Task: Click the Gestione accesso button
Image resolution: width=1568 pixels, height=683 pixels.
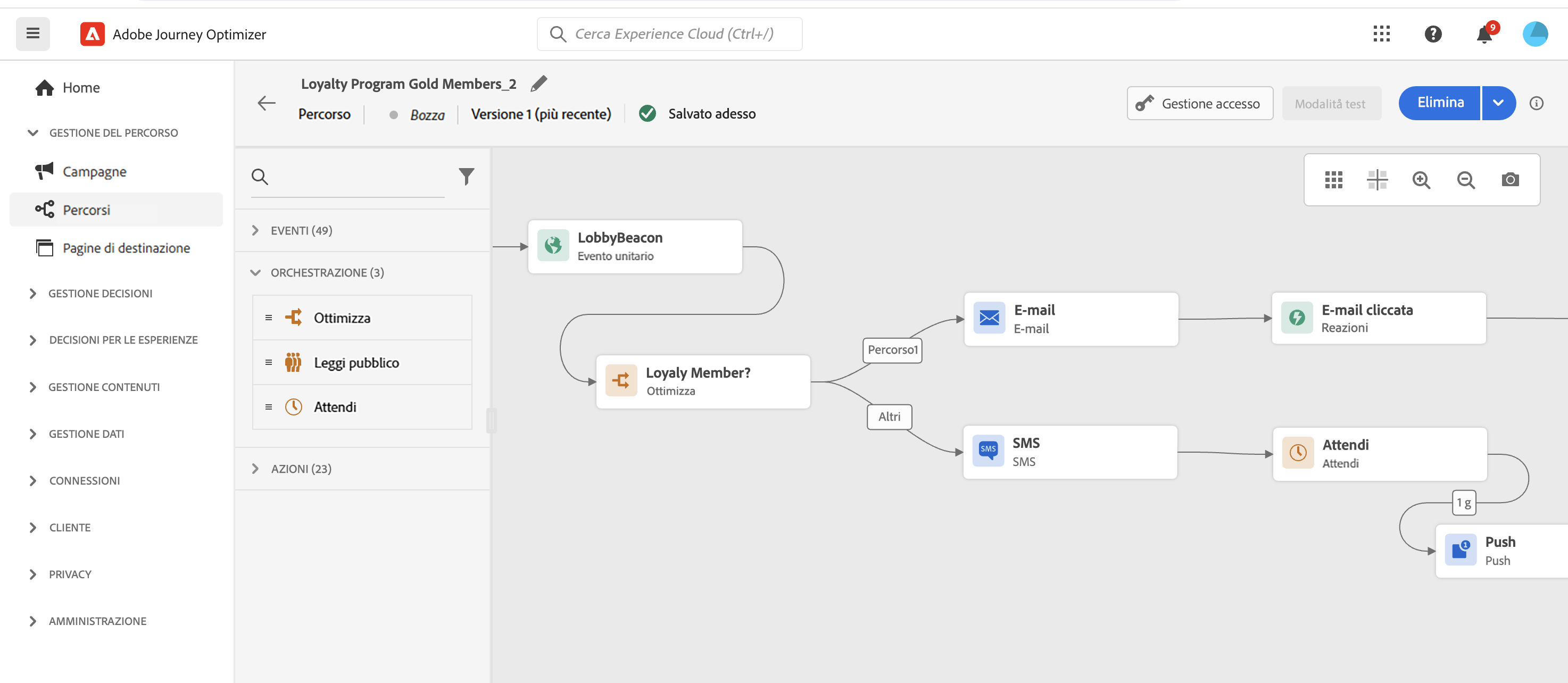Action: tap(1199, 104)
